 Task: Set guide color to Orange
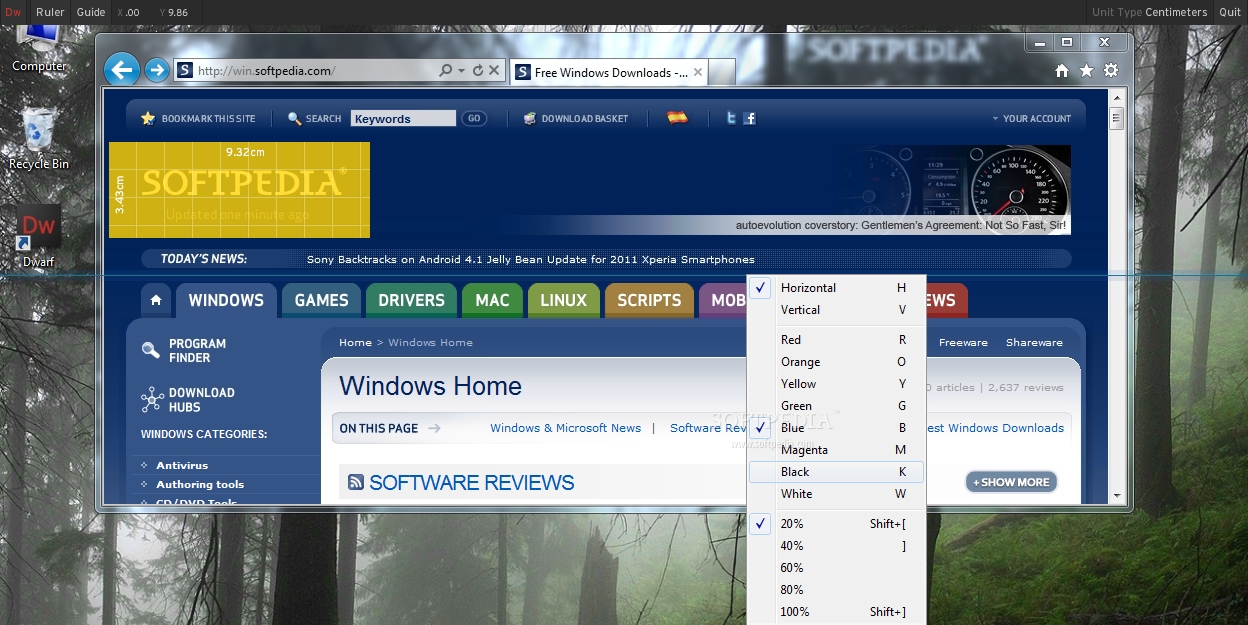[836, 362]
